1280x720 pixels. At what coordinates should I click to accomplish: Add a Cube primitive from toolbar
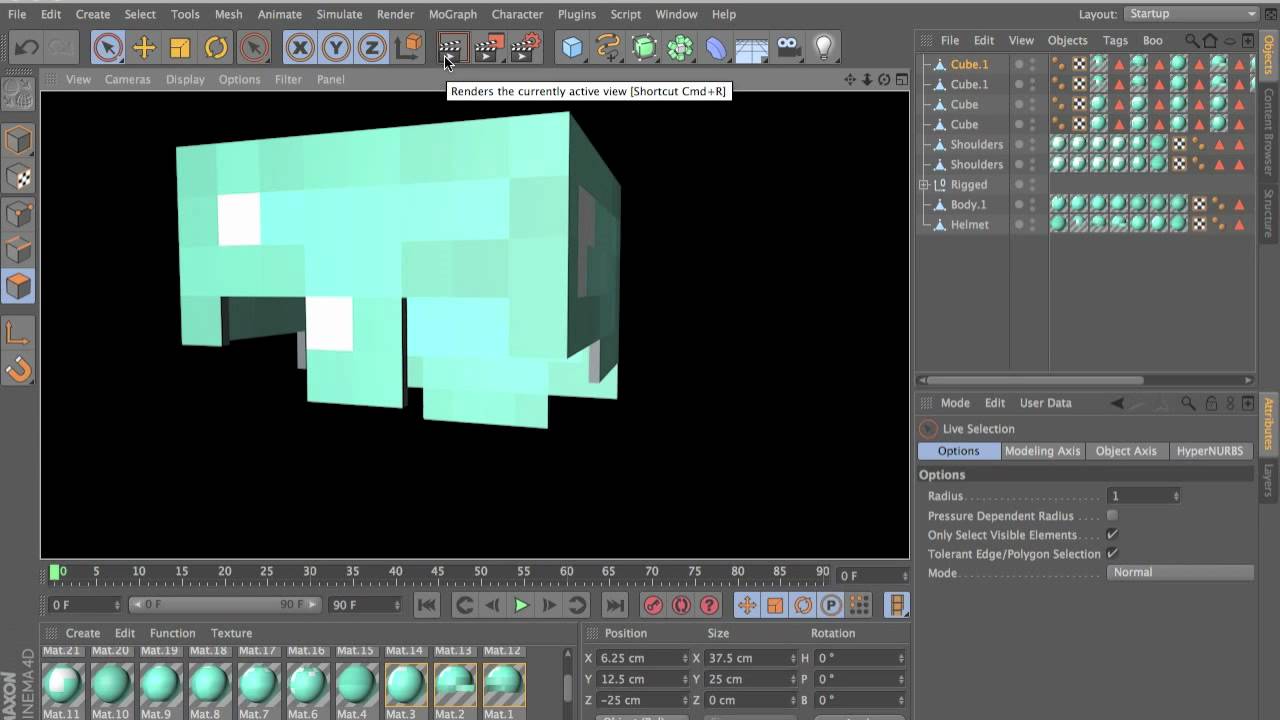click(572, 47)
